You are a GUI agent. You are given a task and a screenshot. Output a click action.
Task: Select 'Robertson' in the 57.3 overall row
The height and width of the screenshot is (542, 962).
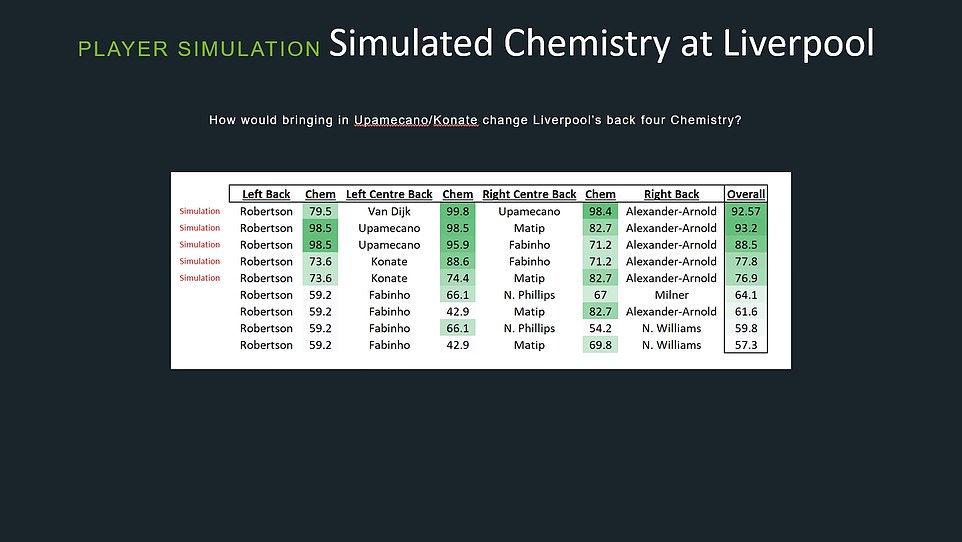[266, 345]
